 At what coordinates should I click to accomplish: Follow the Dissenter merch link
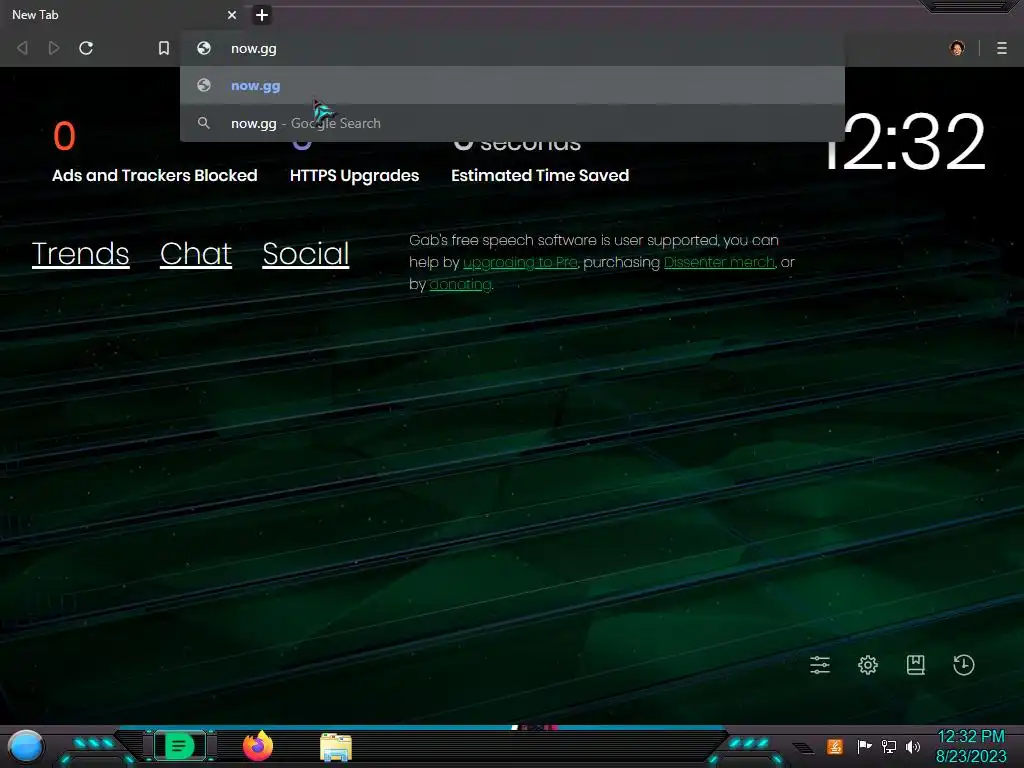(719, 263)
